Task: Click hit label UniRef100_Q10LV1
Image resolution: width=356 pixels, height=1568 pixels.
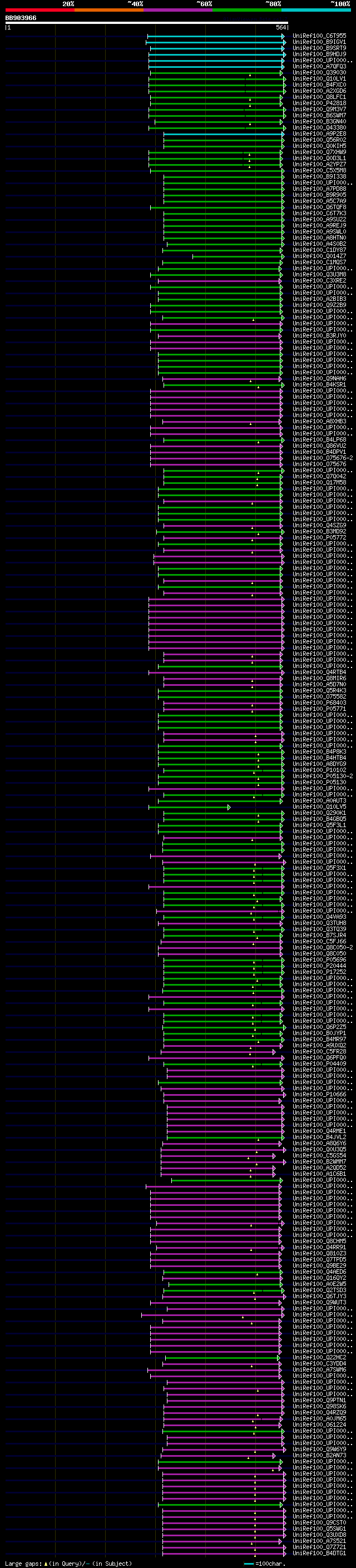Action: tap(319, 78)
